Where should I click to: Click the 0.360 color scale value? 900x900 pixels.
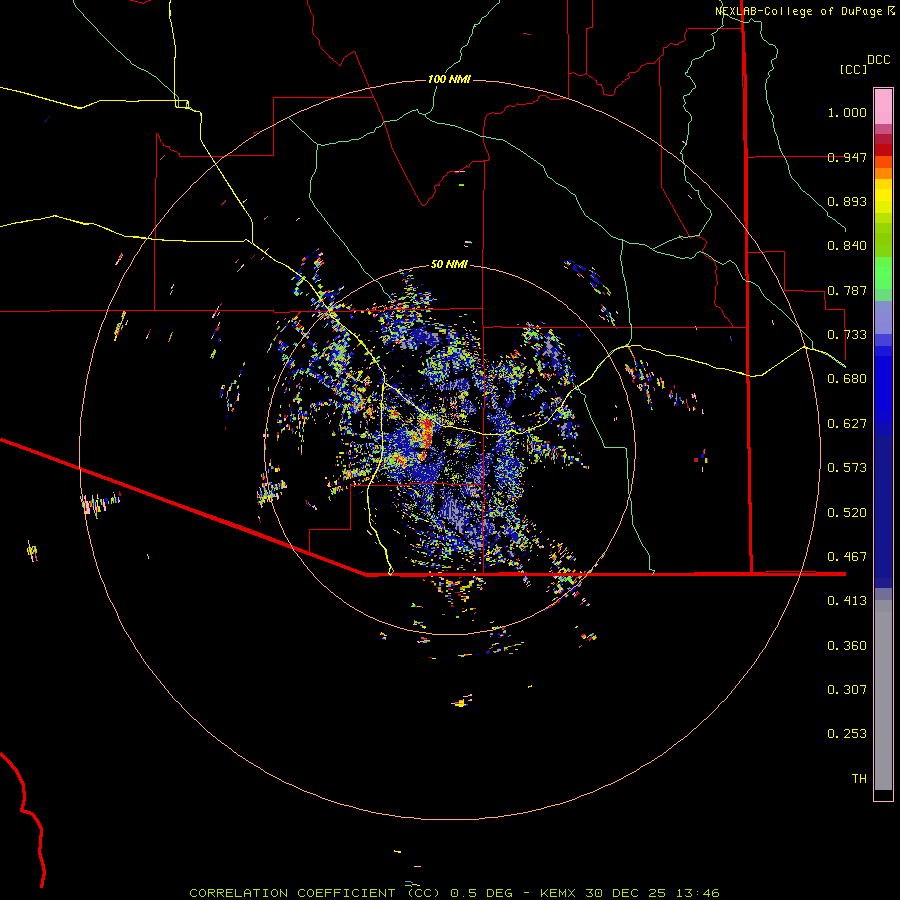[847, 646]
